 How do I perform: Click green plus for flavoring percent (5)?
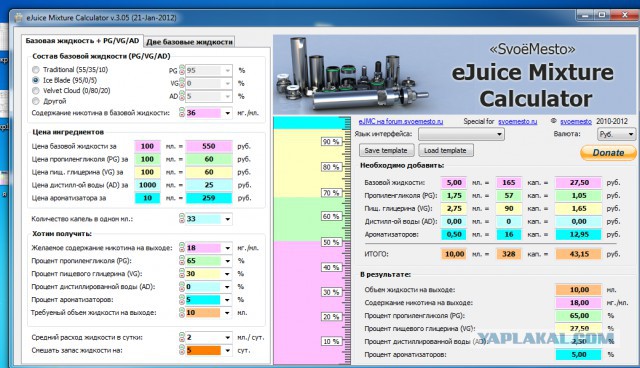pyautogui.click(x=182, y=297)
